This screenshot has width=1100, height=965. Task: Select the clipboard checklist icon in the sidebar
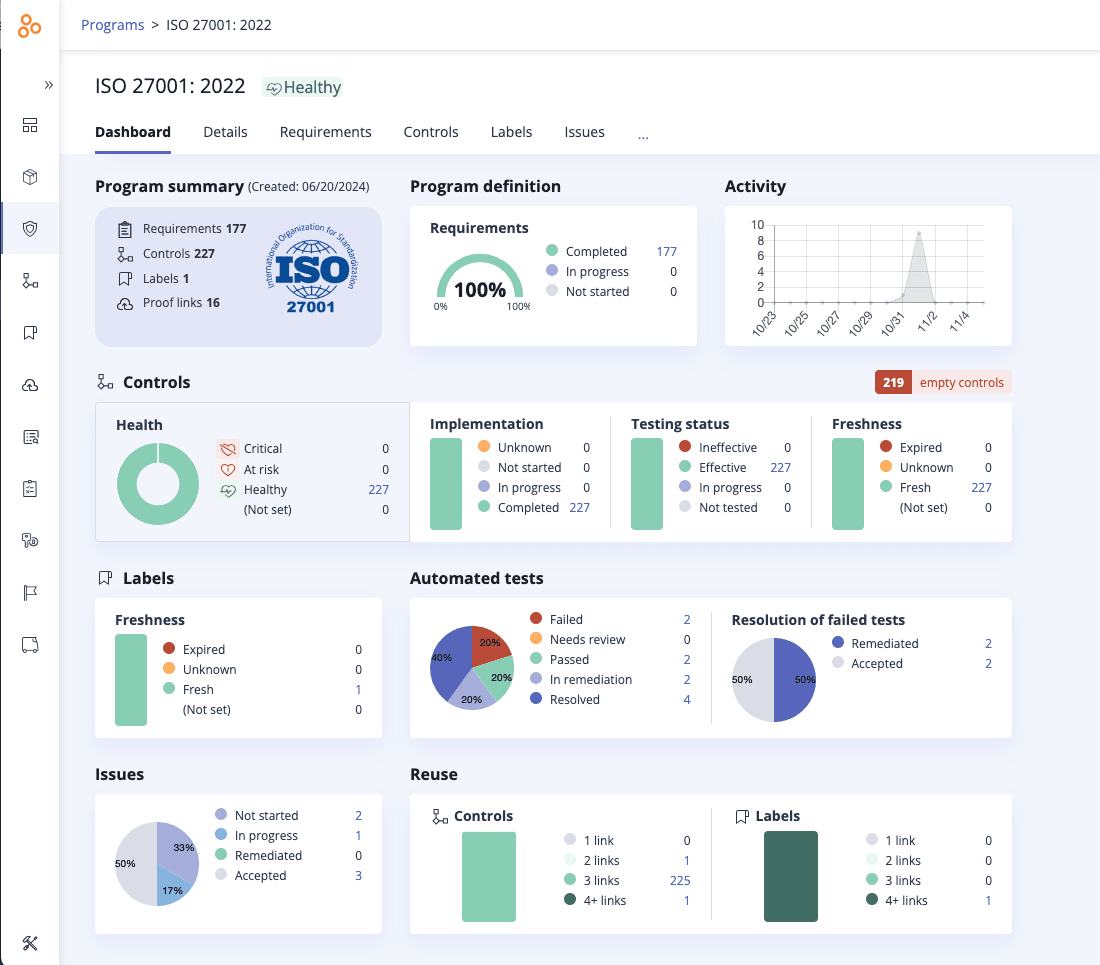(x=30, y=489)
